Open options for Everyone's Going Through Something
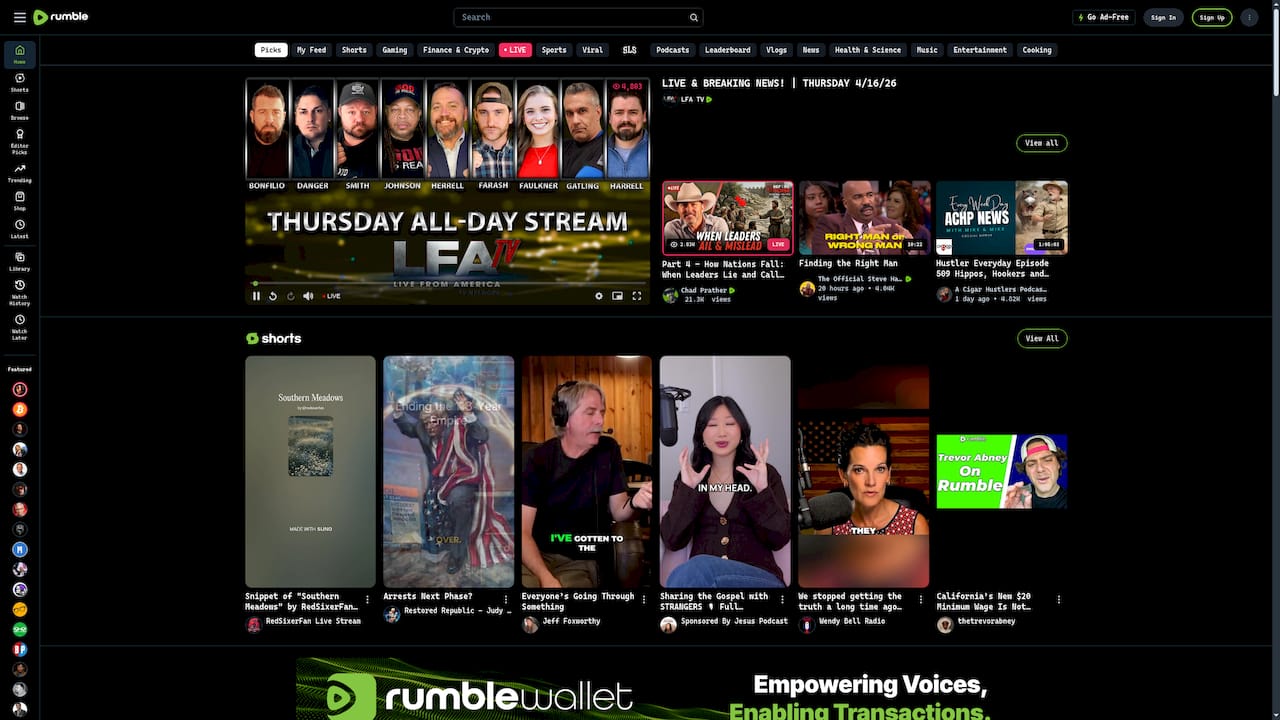Viewport: 1280px width, 720px height. (643, 600)
